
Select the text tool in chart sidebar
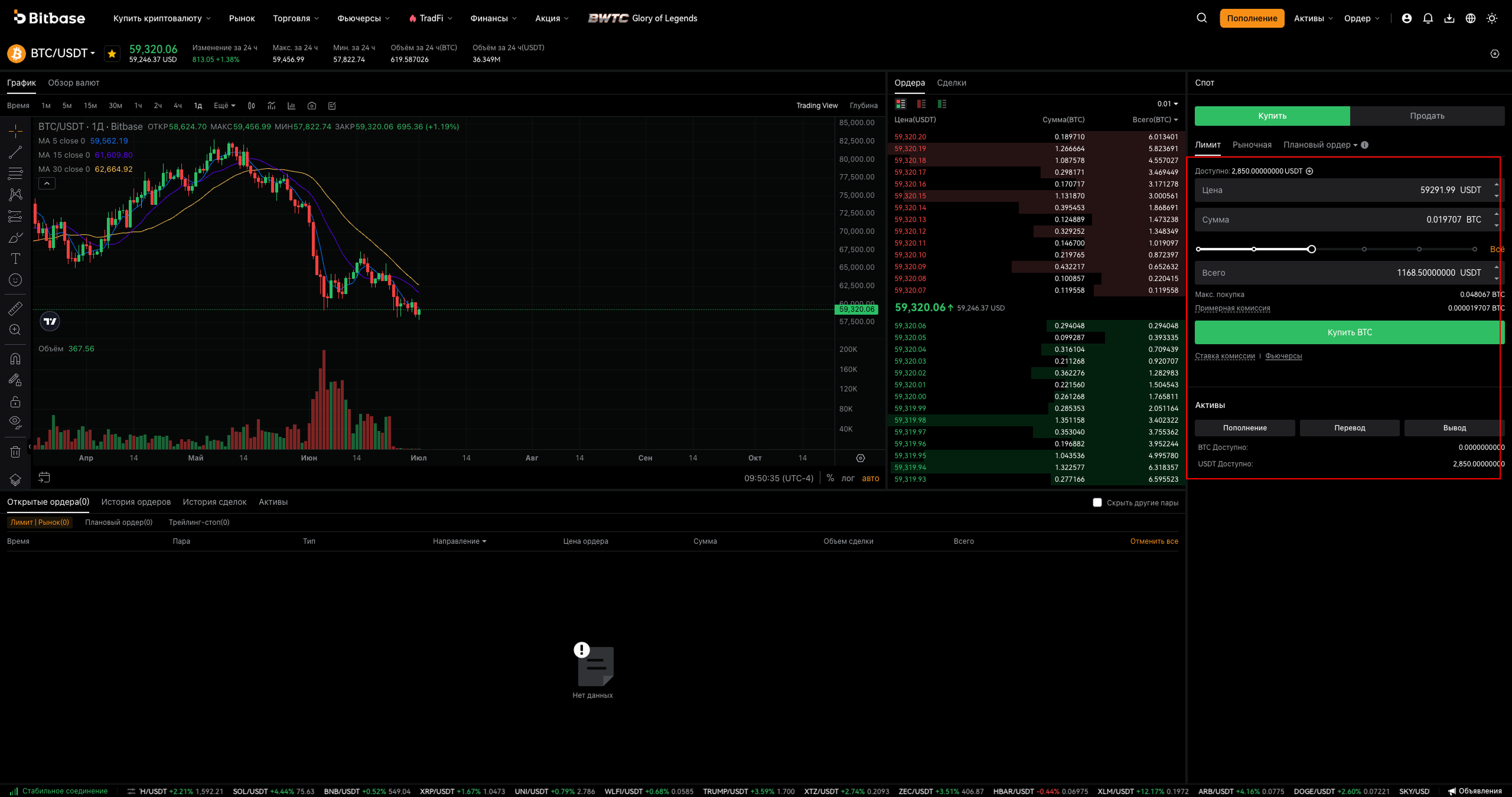coord(15,259)
